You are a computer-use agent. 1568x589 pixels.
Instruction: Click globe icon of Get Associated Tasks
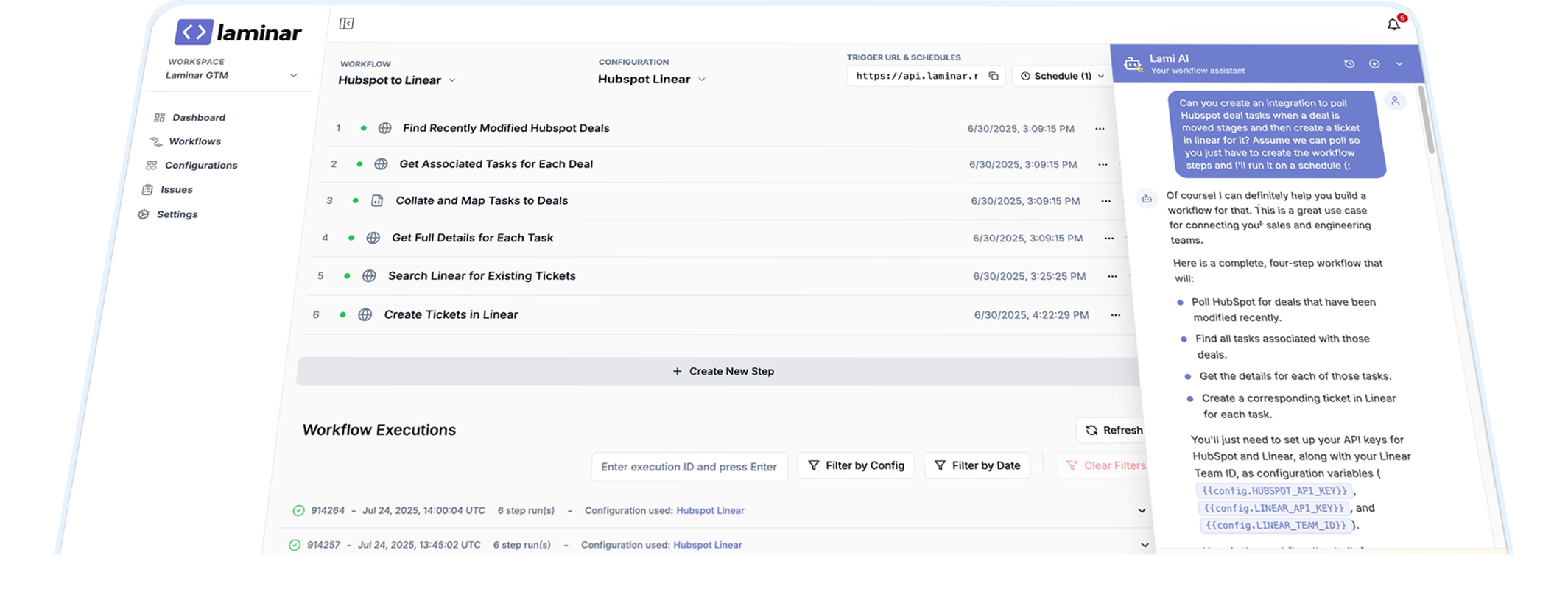coord(381,164)
